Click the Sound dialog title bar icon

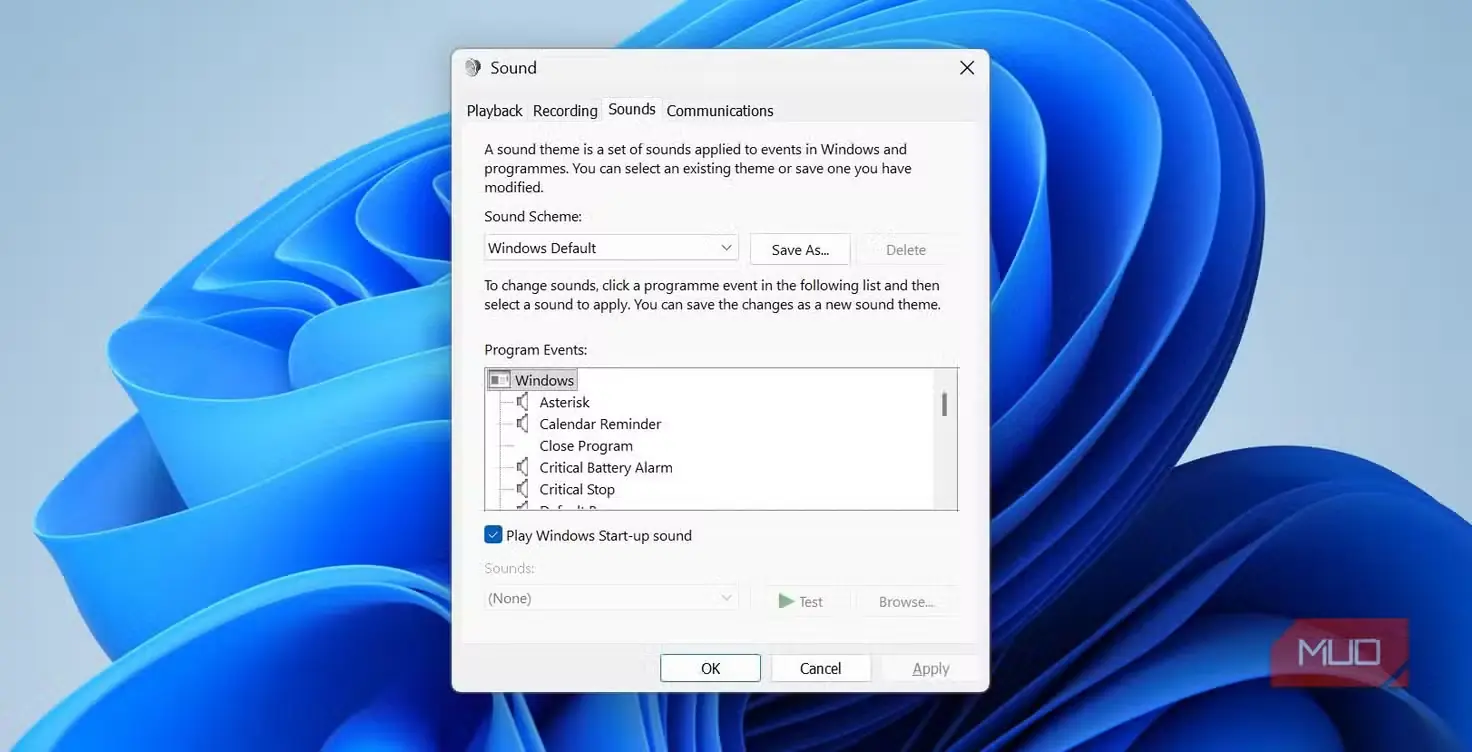click(x=473, y=68)
